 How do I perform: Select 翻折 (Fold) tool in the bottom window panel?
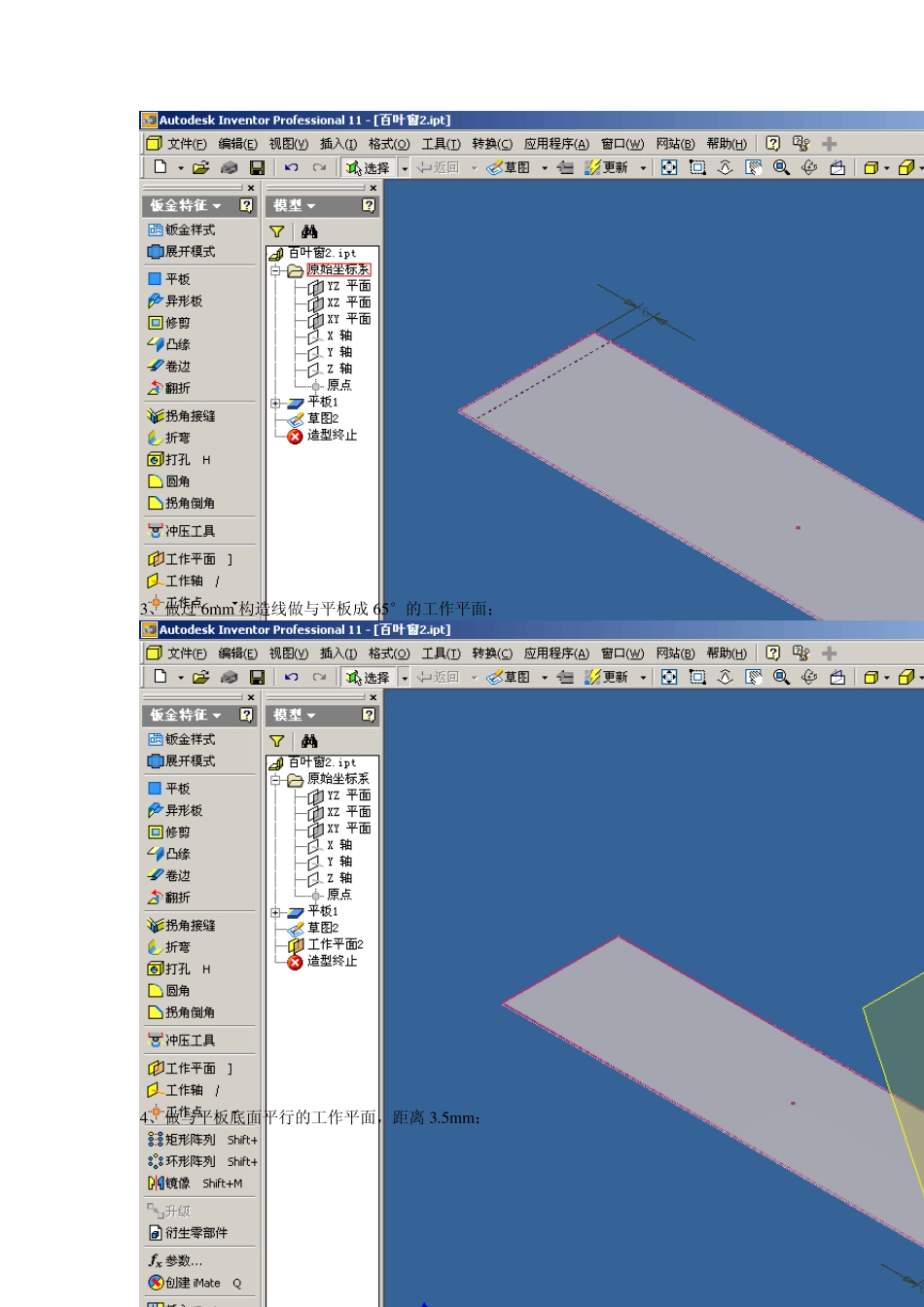170,897
